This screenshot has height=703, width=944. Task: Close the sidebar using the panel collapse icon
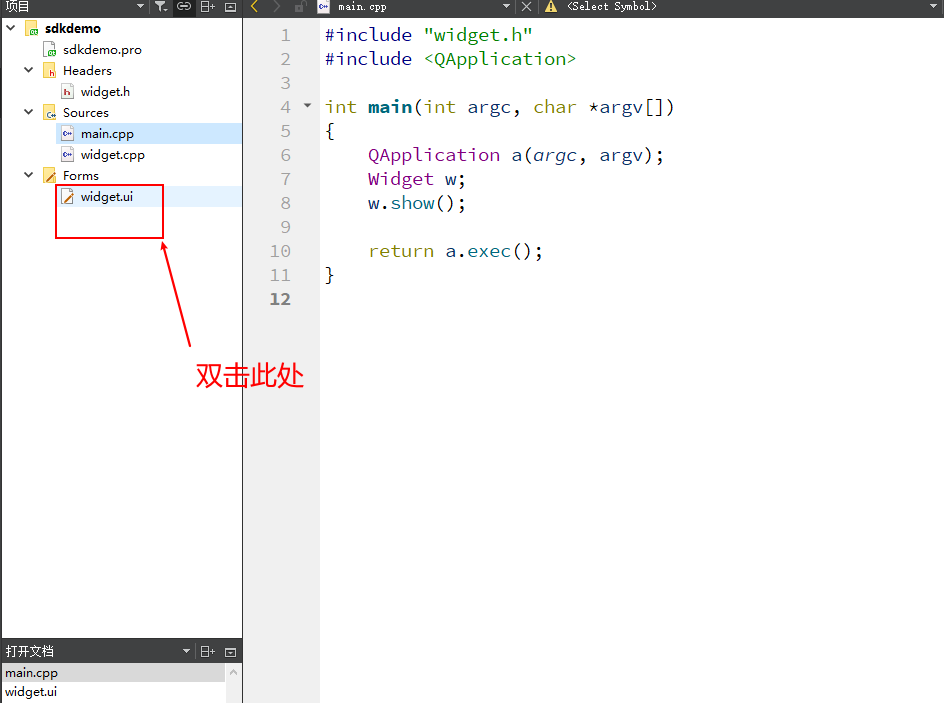pyautogui.click(x=230, y=7)
